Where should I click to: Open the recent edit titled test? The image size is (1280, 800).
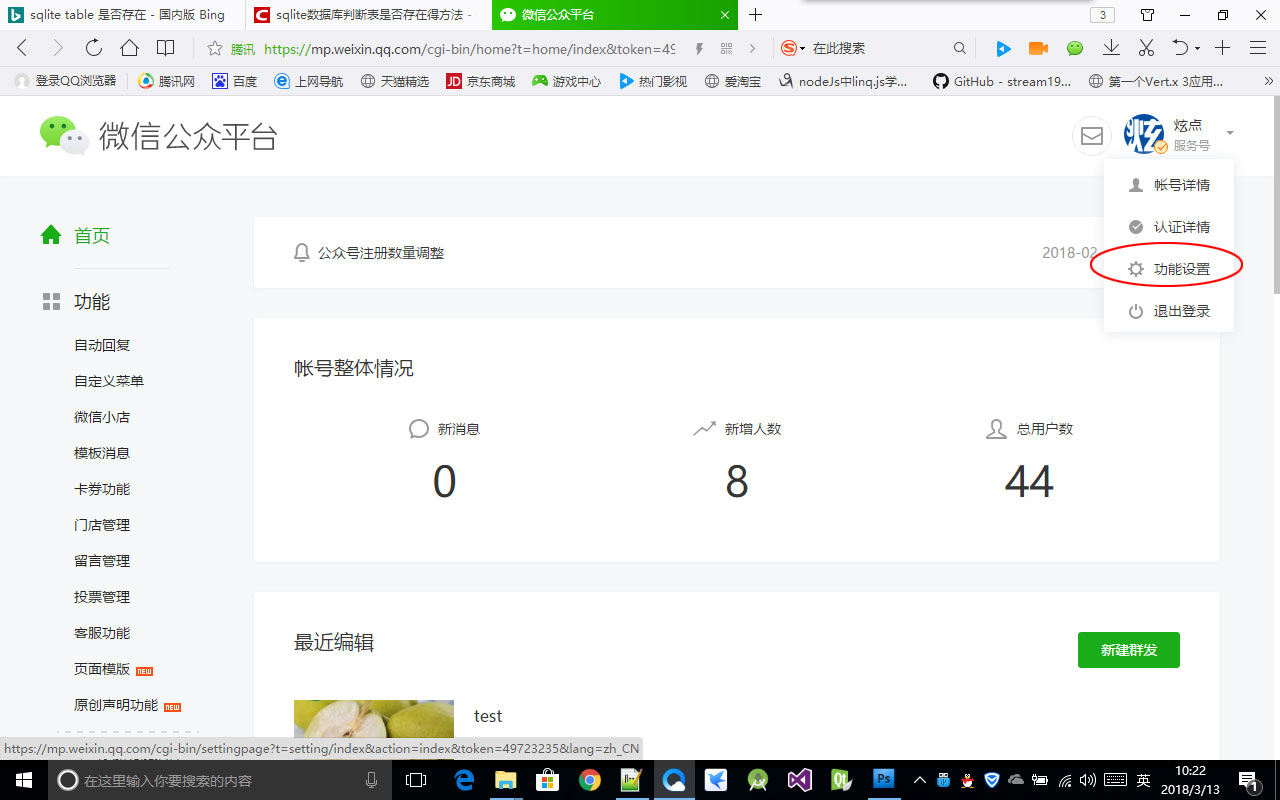coord(488,716)
